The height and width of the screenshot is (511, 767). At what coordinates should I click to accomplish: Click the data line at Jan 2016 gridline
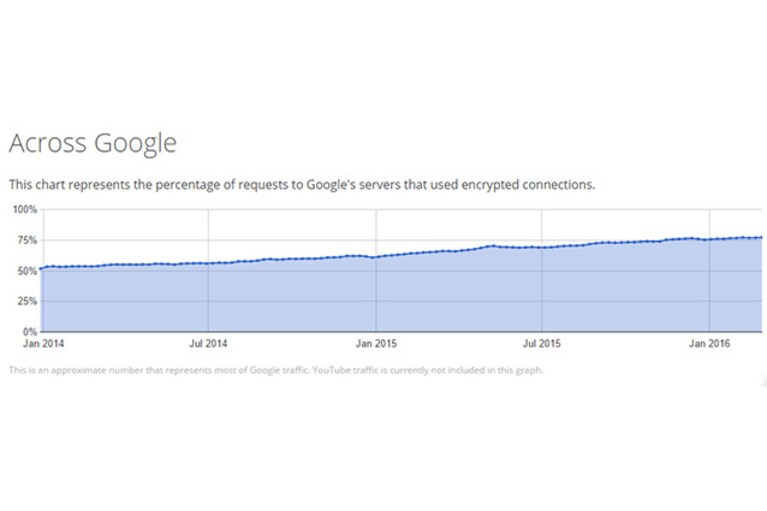[709, 239]
